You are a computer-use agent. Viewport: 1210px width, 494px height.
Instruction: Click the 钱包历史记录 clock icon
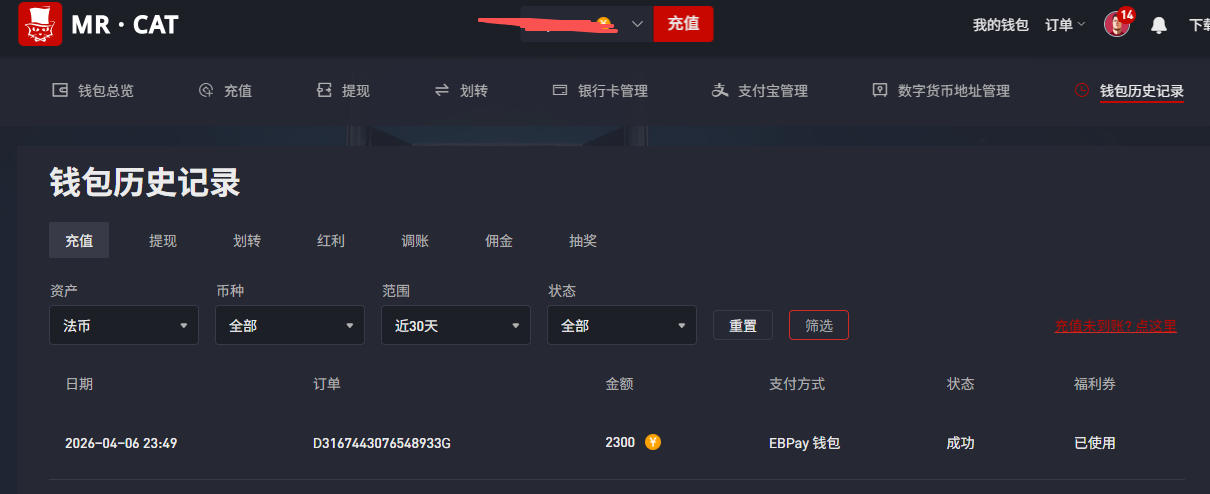tap(1082, 90)
